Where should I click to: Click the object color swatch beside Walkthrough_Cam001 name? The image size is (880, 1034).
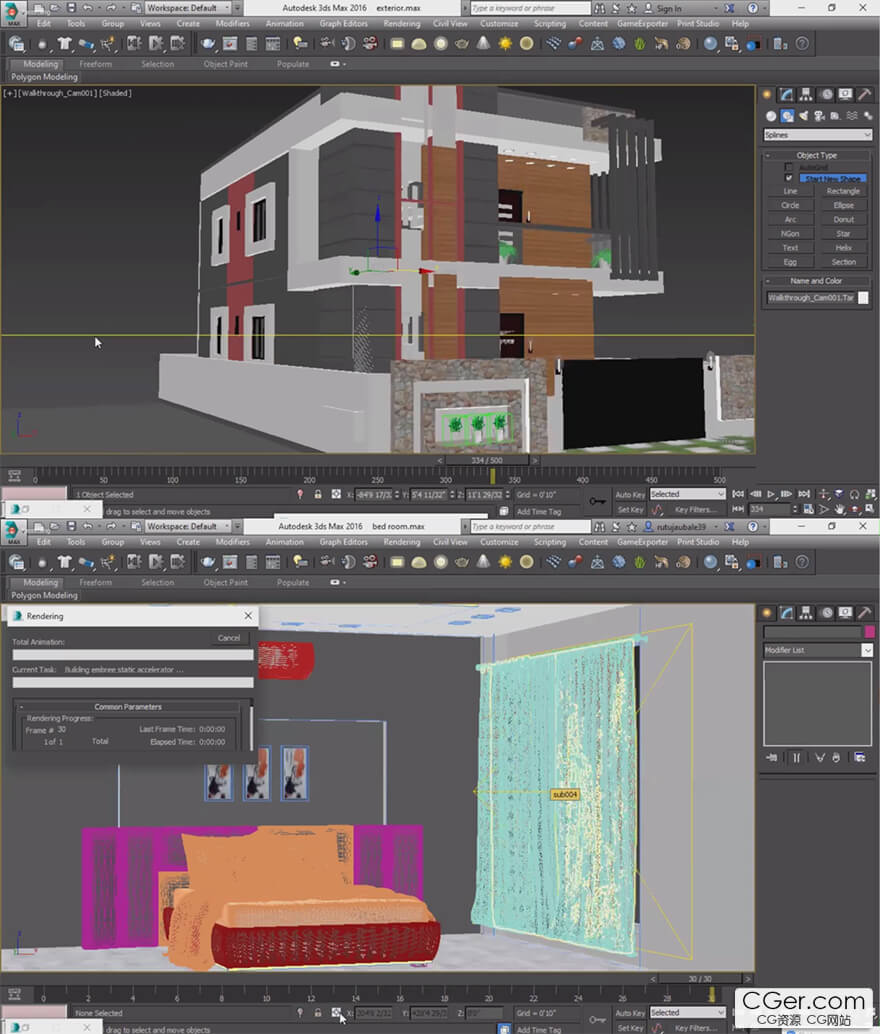click(863, 298)
